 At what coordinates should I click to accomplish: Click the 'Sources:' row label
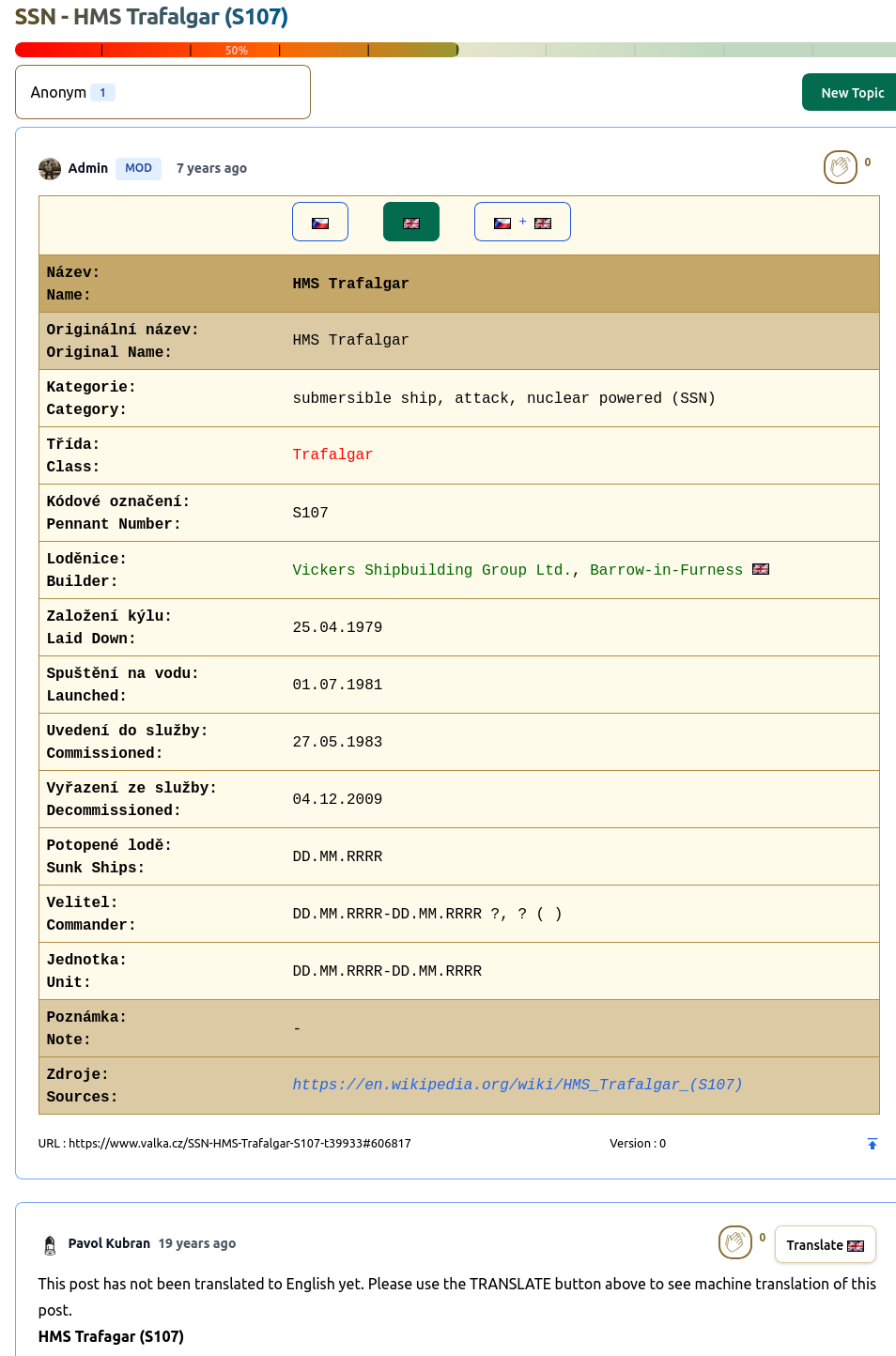click(83, 1097)
